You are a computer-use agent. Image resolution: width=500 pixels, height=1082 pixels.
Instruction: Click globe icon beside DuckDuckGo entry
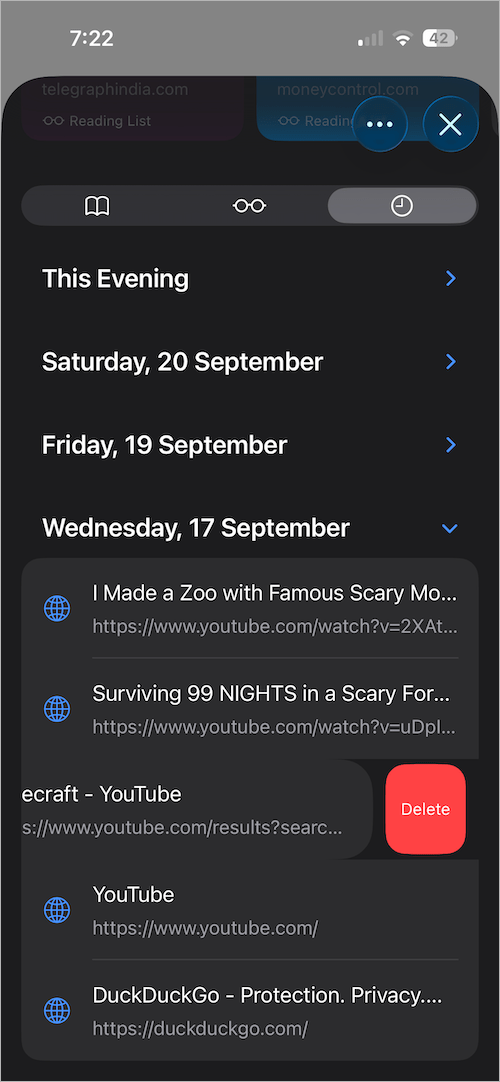tap(57, 1011)
